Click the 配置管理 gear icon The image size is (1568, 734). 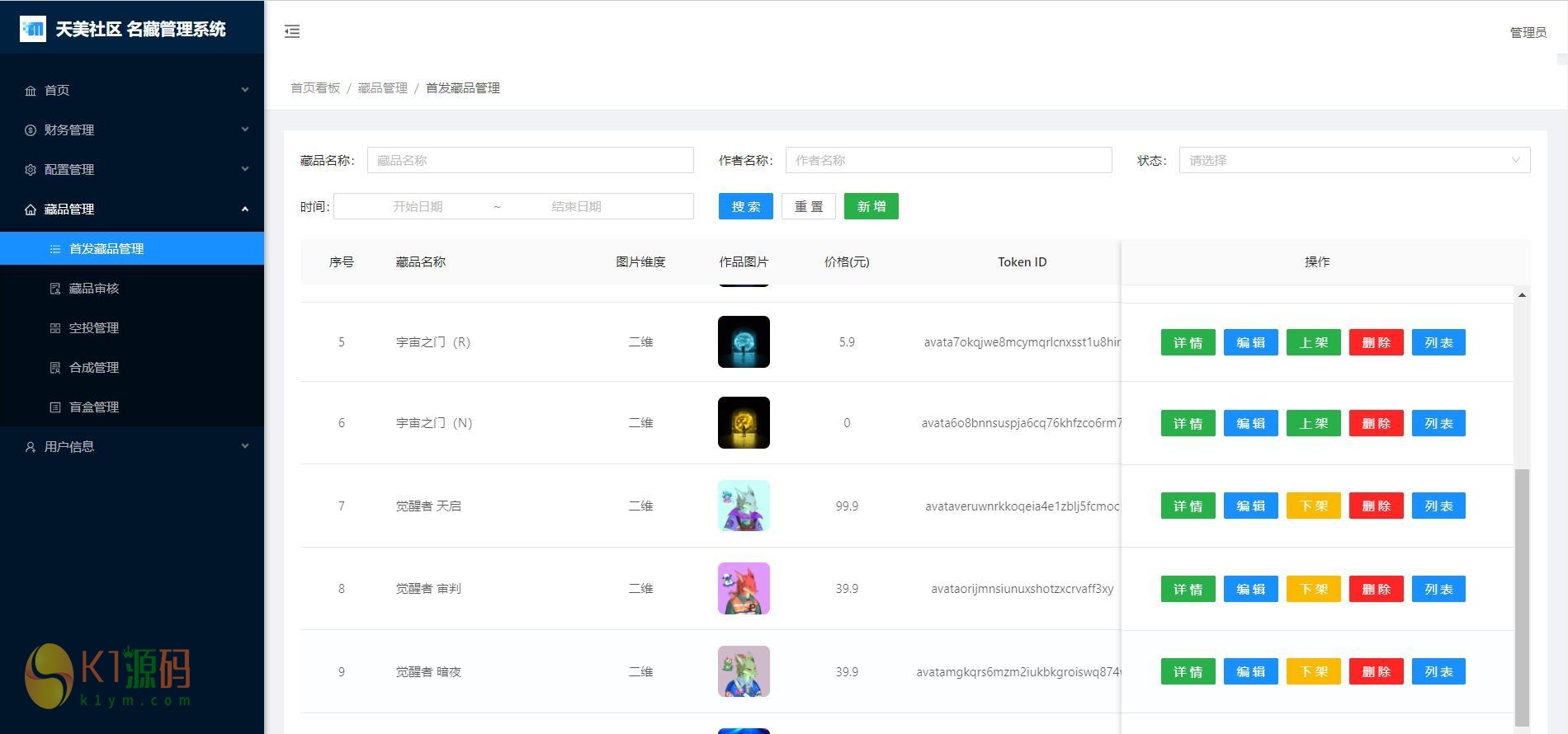click(31, 170)
